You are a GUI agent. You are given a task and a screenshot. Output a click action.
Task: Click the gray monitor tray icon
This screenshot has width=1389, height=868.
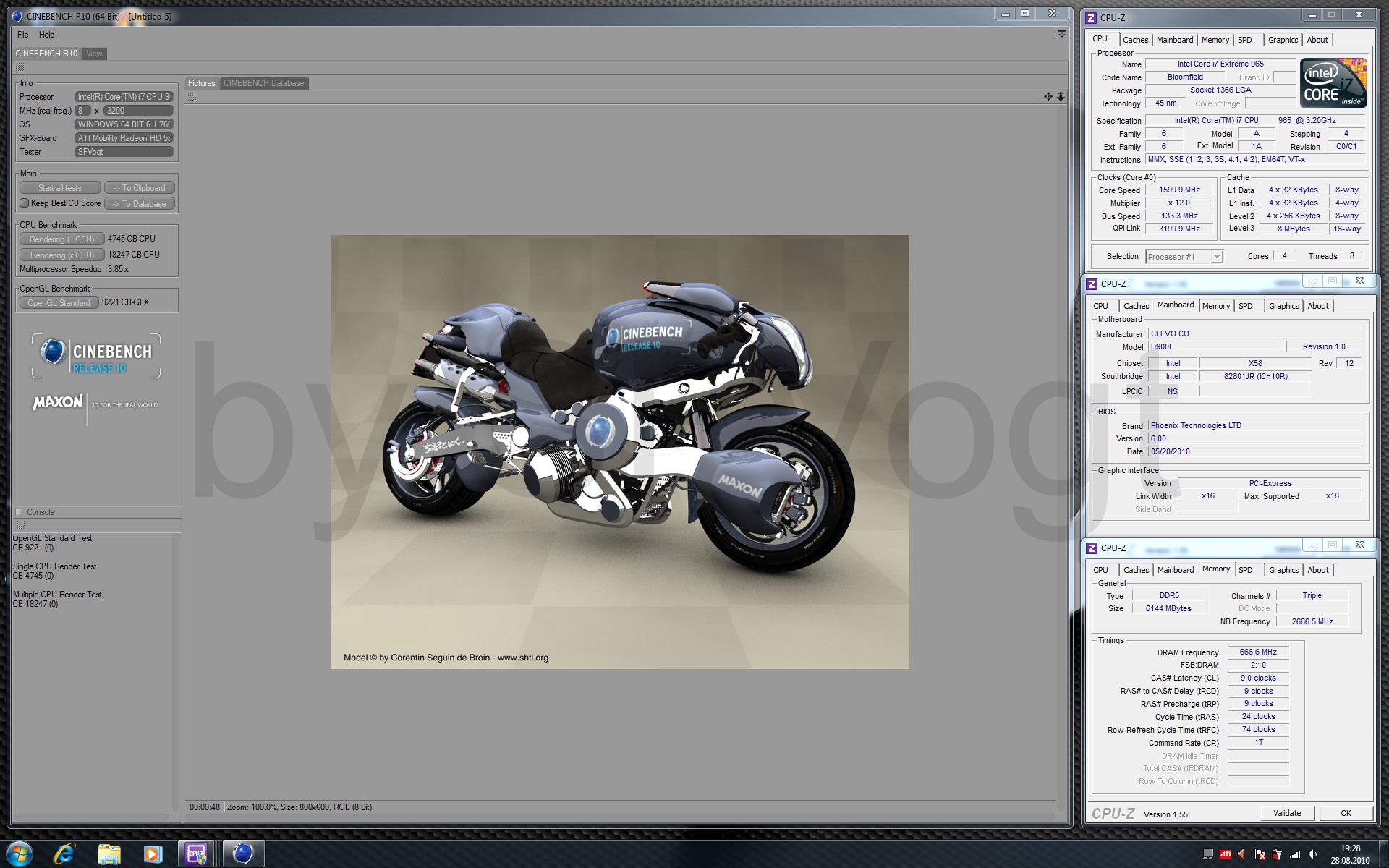click(x=1207, y=854)
